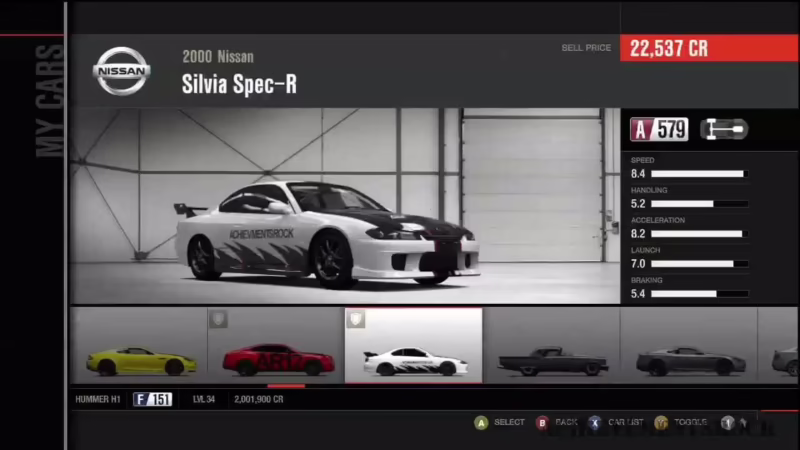Click the BRAKING label
Screen dimensions: 800x450
click(x=646, y=280)
